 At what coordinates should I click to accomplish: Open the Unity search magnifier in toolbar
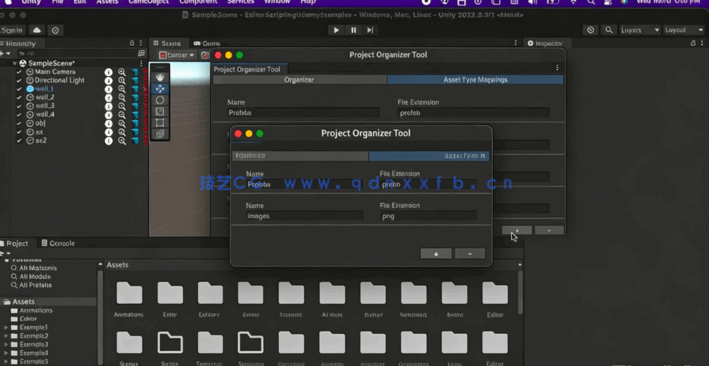coord(609,30)
